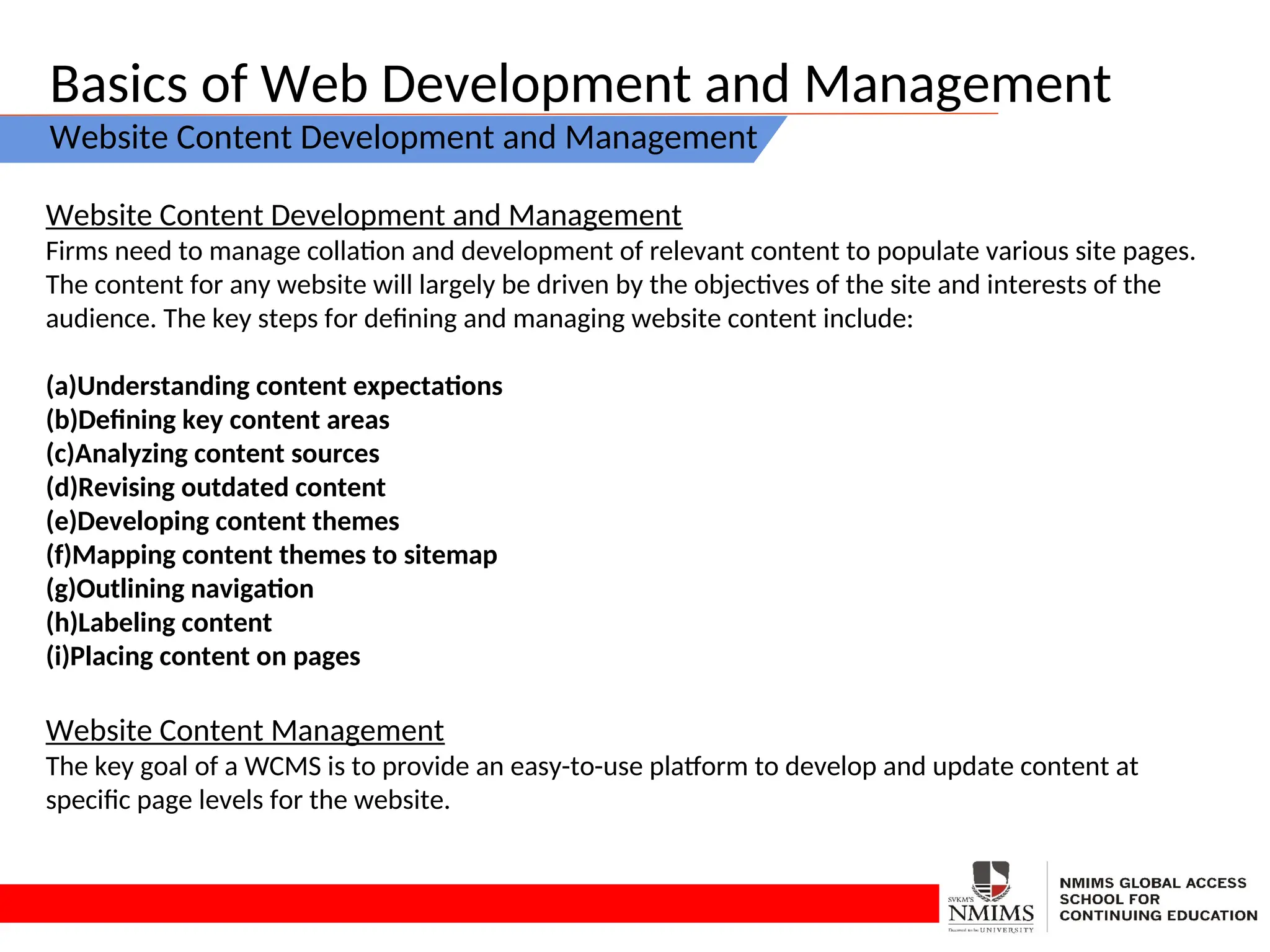Click the line 'The key goal of a WCMS'
Screen dimensions: 1270x952
click(592, 767)
